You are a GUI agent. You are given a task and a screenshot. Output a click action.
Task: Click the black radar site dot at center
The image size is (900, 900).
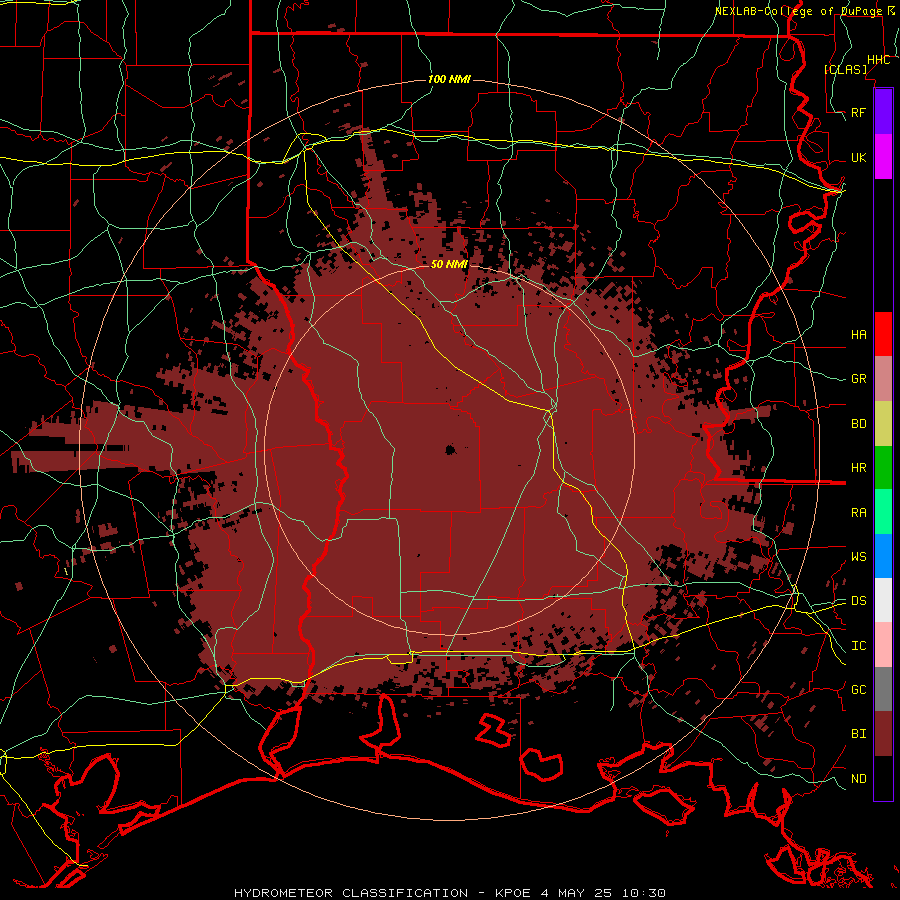[x=451, y=449]
